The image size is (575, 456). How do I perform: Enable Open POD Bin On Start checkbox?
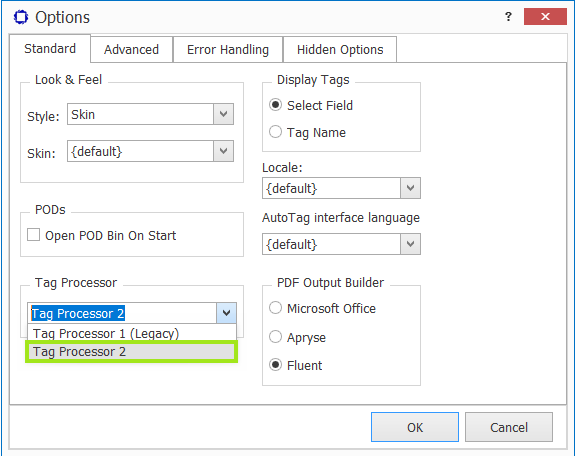tap(33, 235)
